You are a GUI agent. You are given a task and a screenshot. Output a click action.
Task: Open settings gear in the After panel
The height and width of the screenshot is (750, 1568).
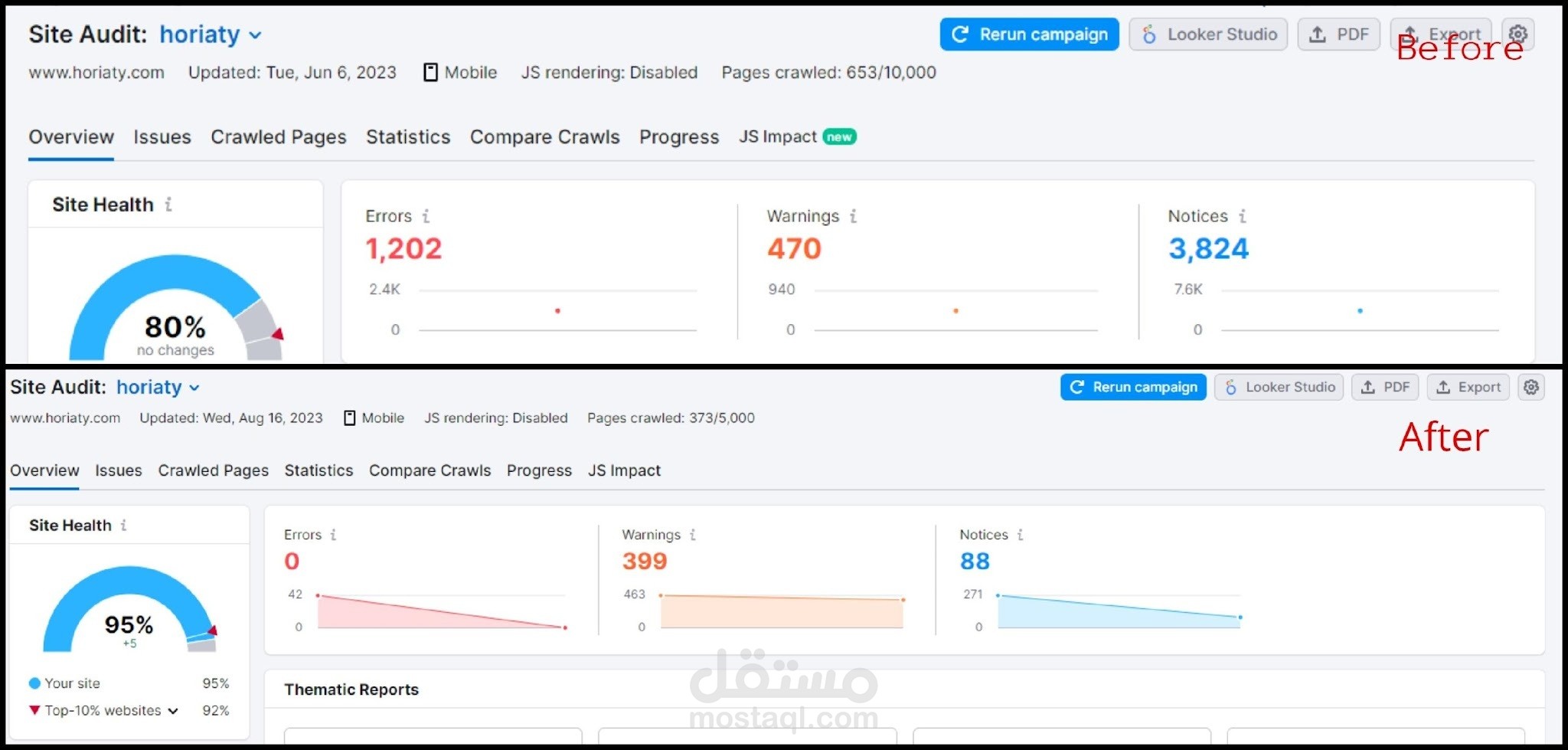pos(1531,387)
